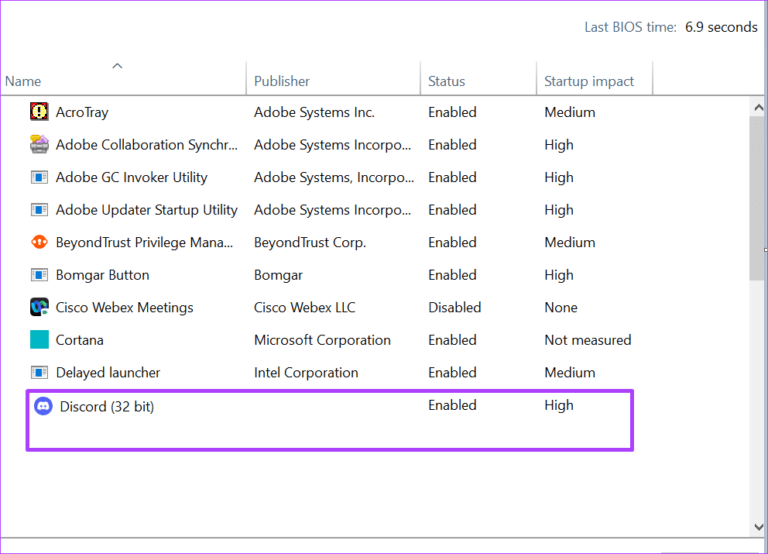Sort by the Publisher column header
This screenshot has width=768, height=554.
[282, 81]
